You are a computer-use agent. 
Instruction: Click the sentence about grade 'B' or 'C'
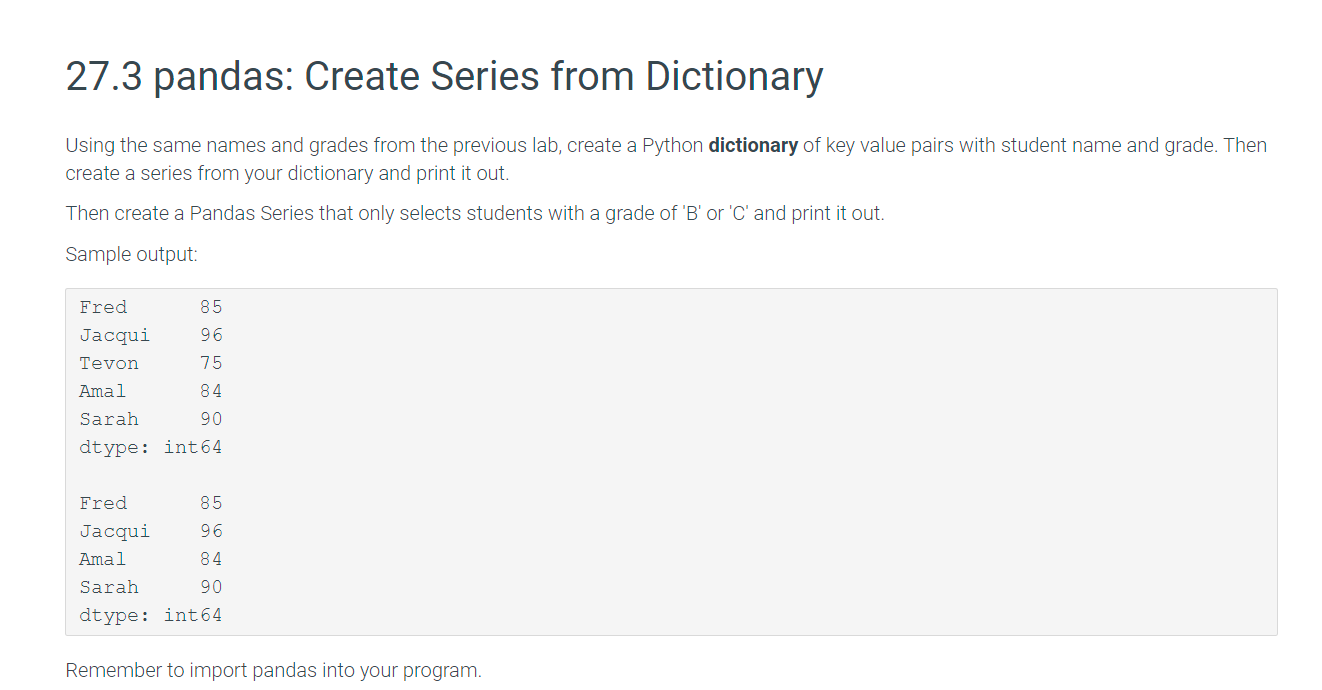click(475, 213)
